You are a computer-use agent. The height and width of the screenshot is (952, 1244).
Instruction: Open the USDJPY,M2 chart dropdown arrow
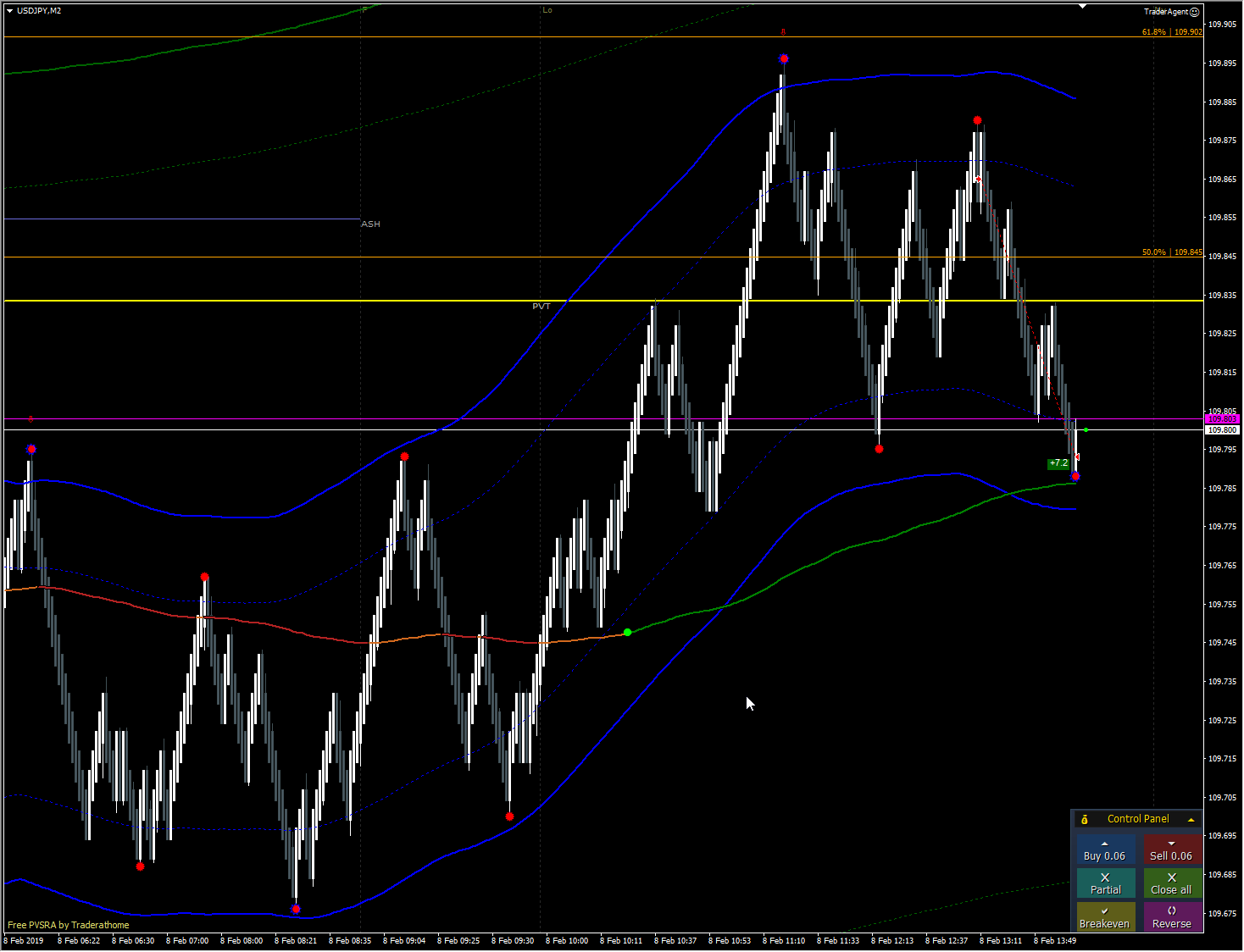(x=9, y=11)
